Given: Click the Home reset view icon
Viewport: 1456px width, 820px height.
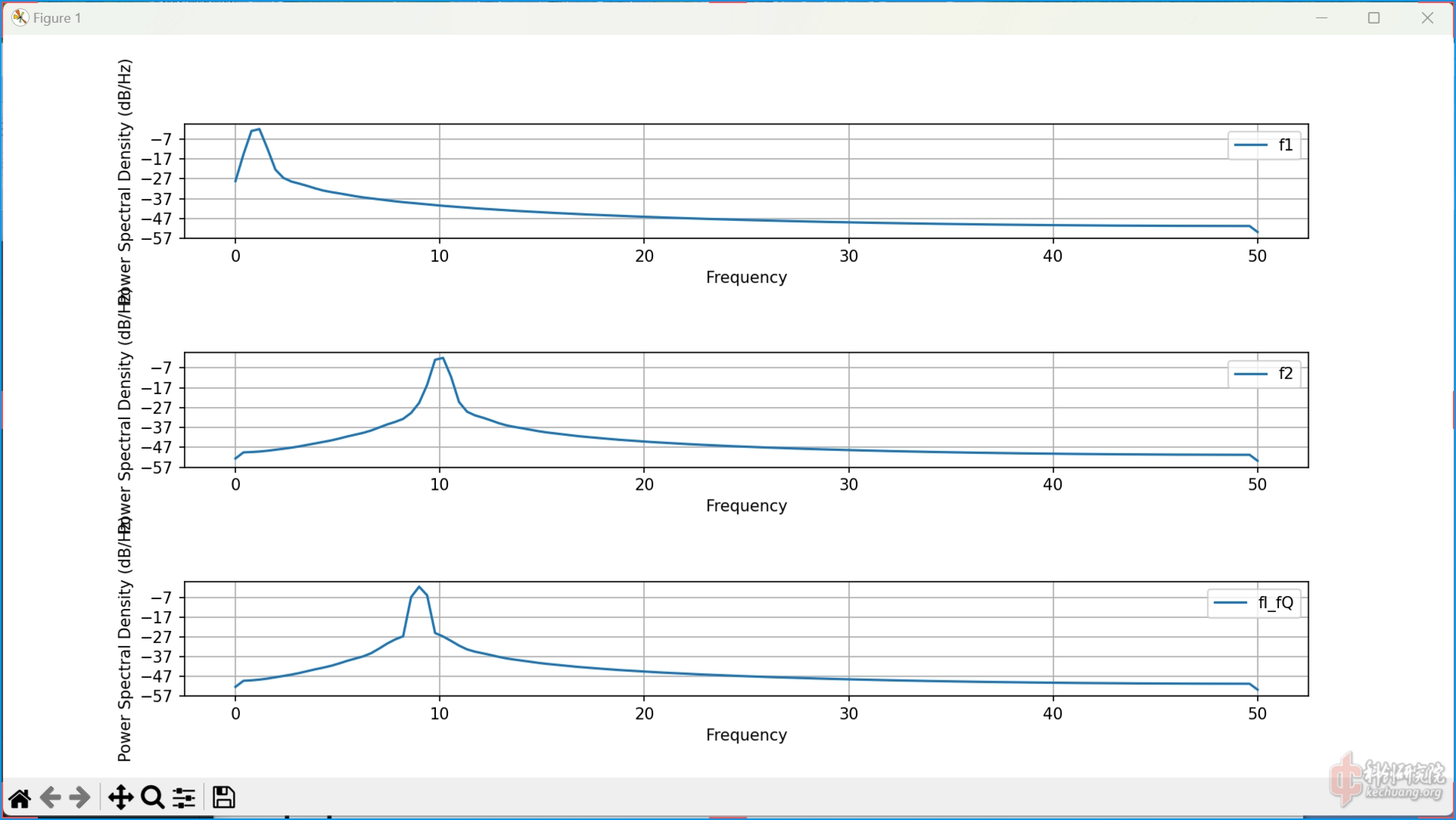Looking at the screenshot, I should (x=20, y=798).
